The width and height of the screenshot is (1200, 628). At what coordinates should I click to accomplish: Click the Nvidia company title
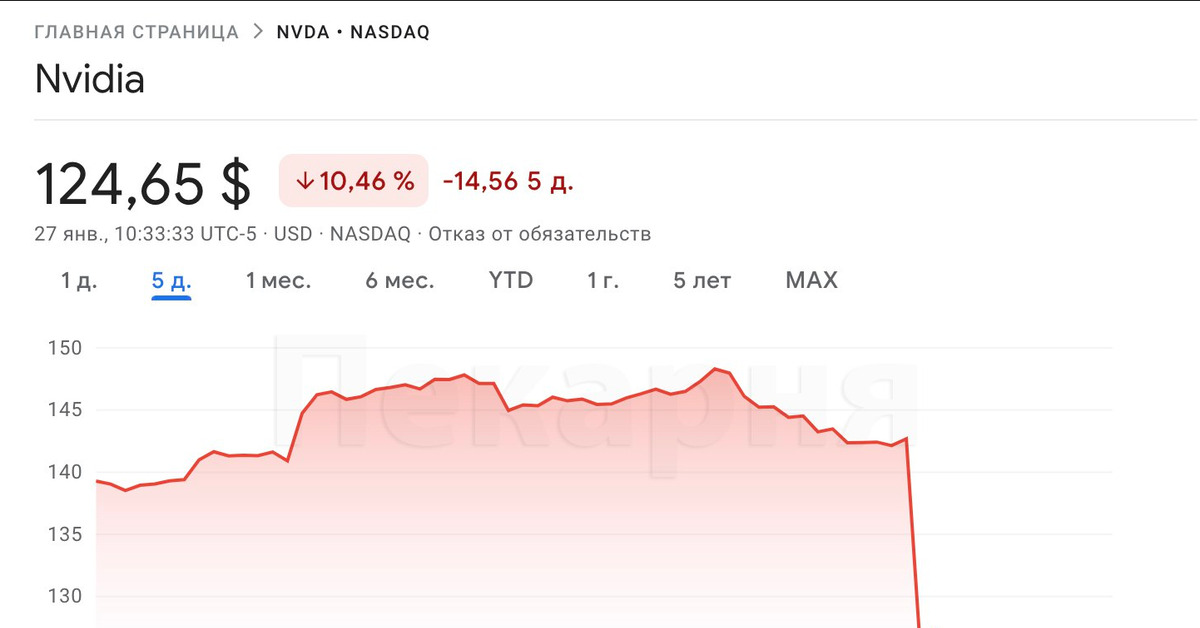pyautogui.click(x=90, y=79)
